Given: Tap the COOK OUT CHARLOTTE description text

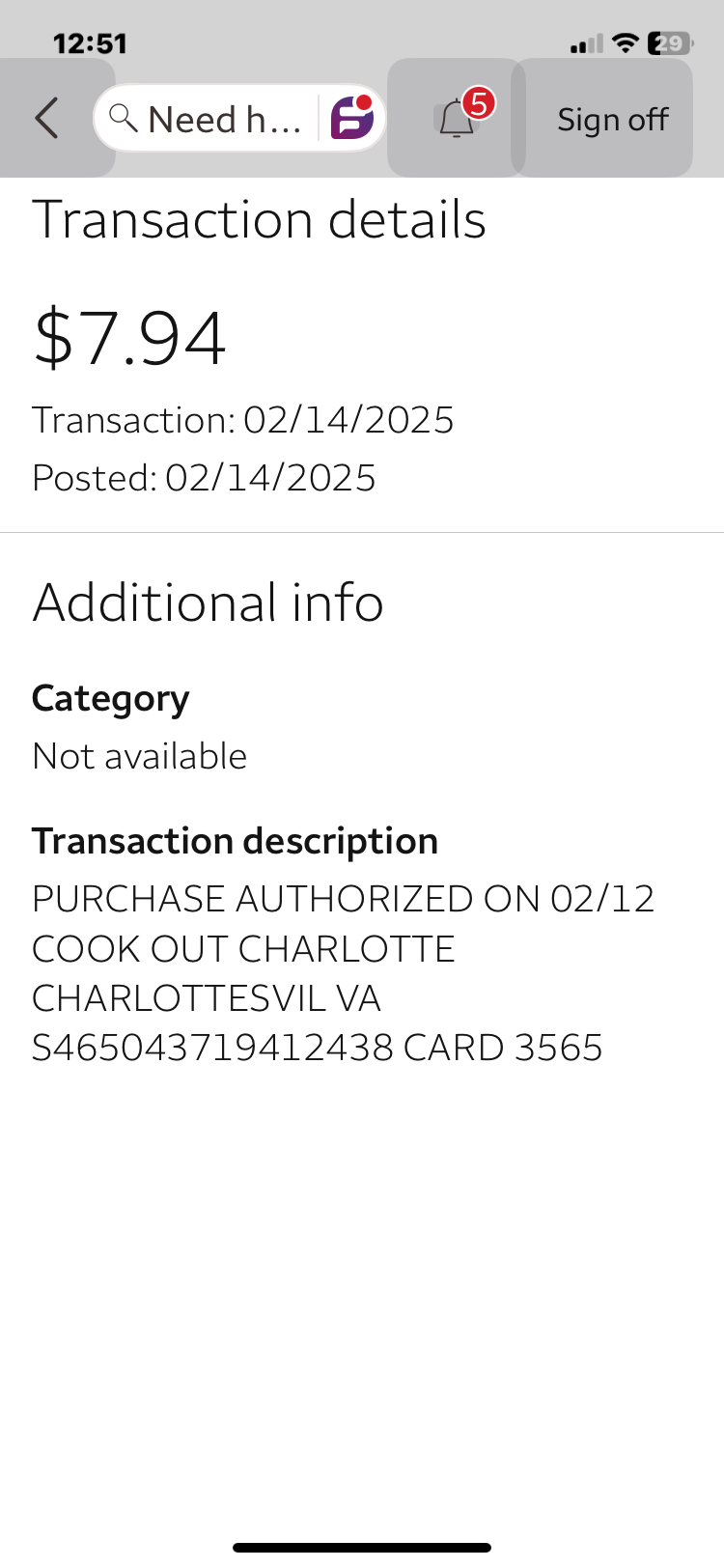Looking at the screenshot, I should click(243, 949).
